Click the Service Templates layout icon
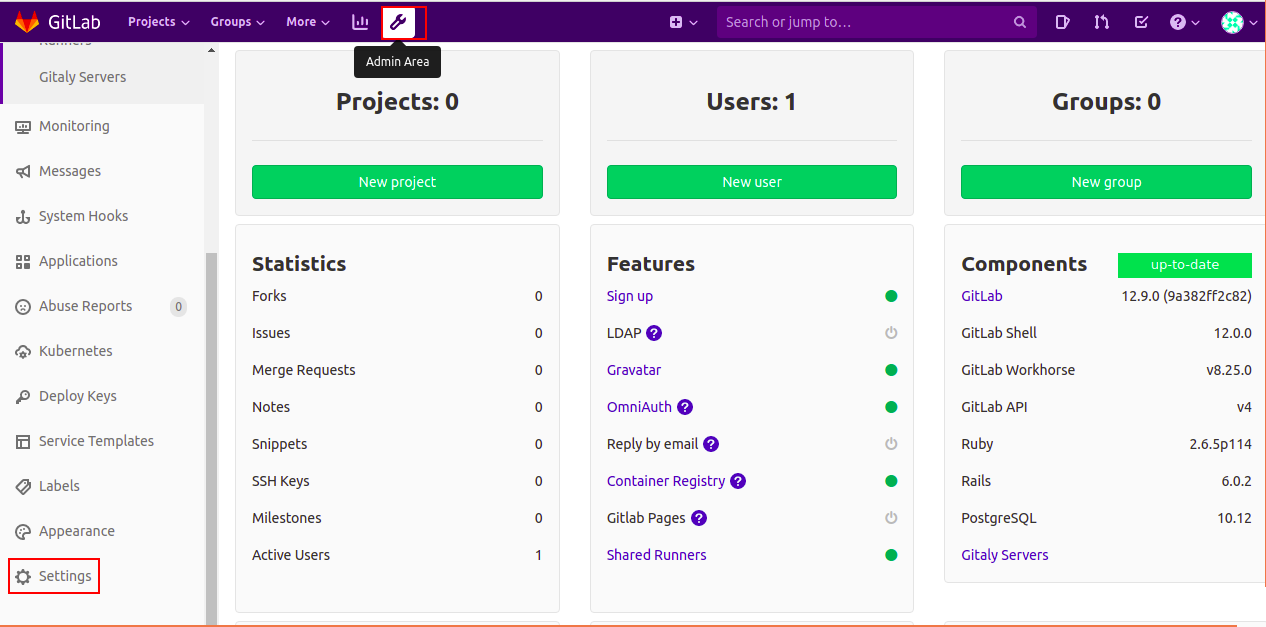The width and height of the screenshot is (1266, 627). point(23,441)
